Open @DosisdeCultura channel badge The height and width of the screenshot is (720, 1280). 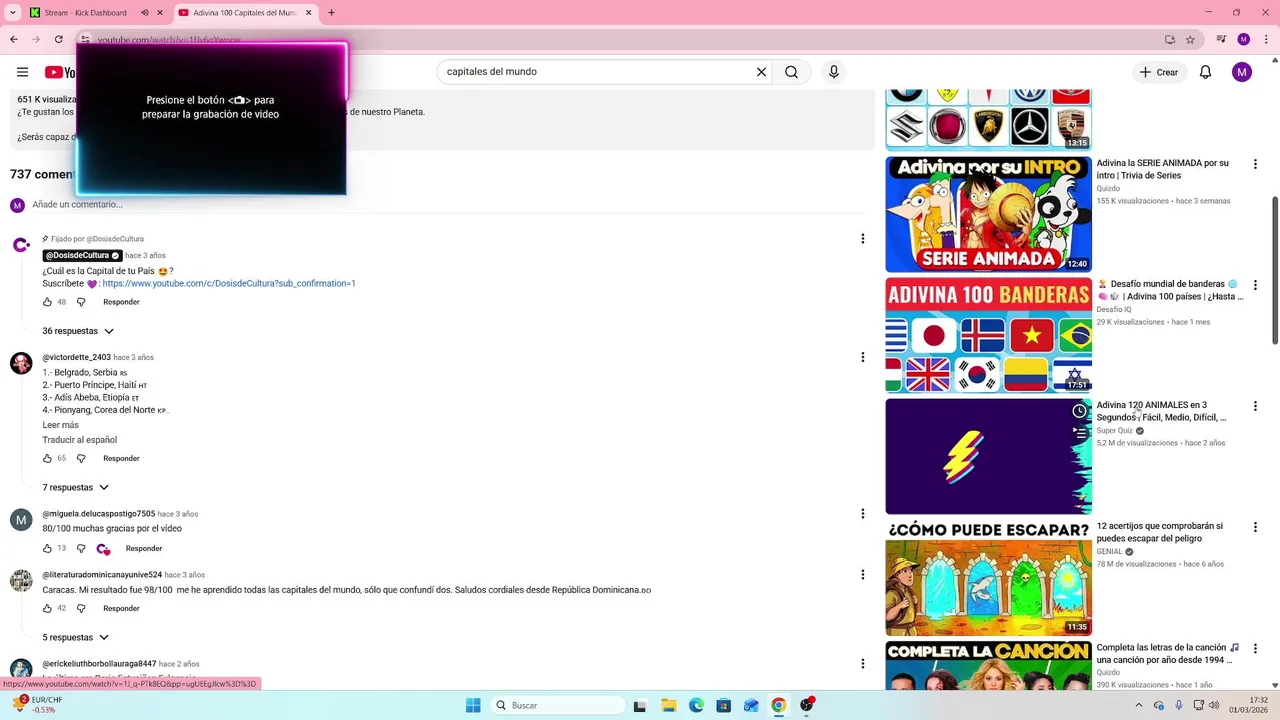[82, 255]
